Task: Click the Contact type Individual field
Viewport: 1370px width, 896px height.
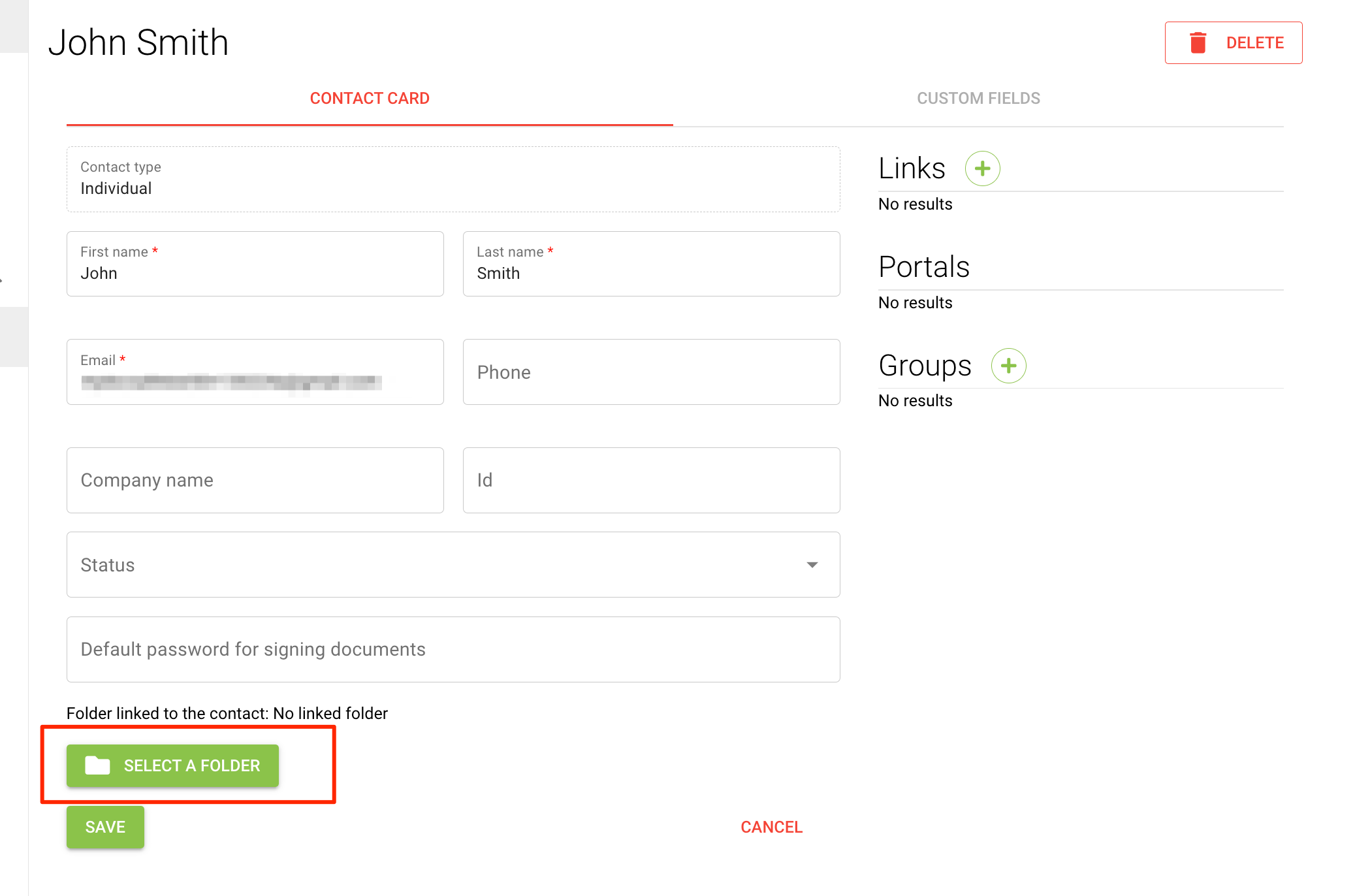Action: 453,180
